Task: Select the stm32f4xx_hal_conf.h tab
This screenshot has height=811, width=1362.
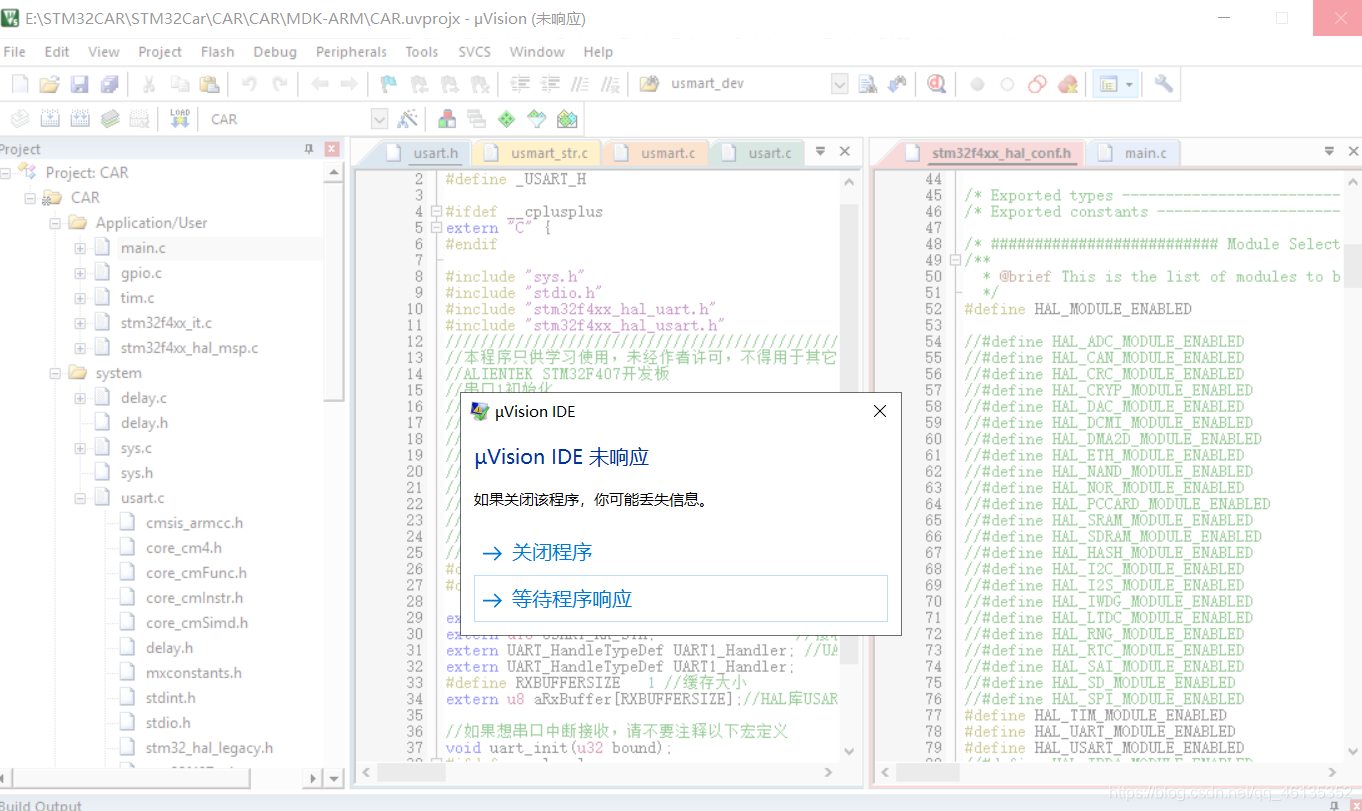Action: 988,153
